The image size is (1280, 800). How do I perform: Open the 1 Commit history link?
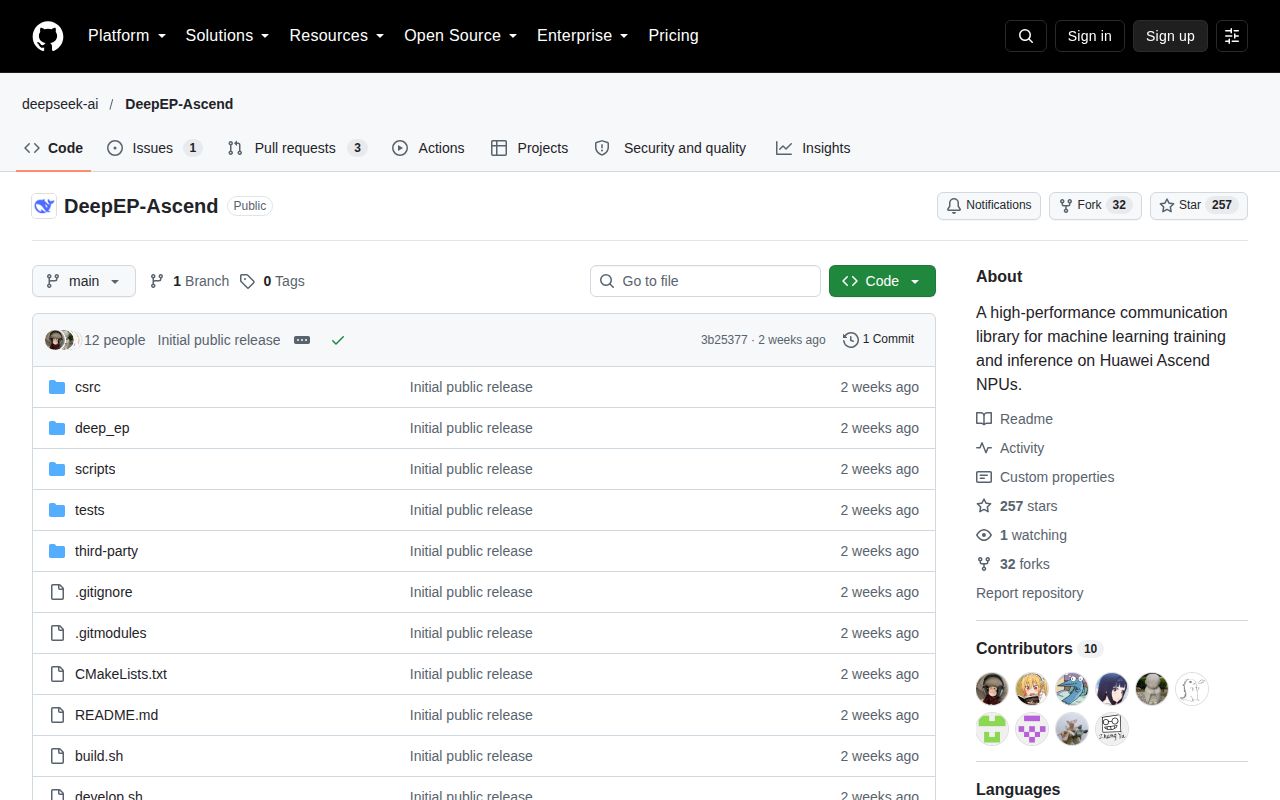click(x=878, y=340)
